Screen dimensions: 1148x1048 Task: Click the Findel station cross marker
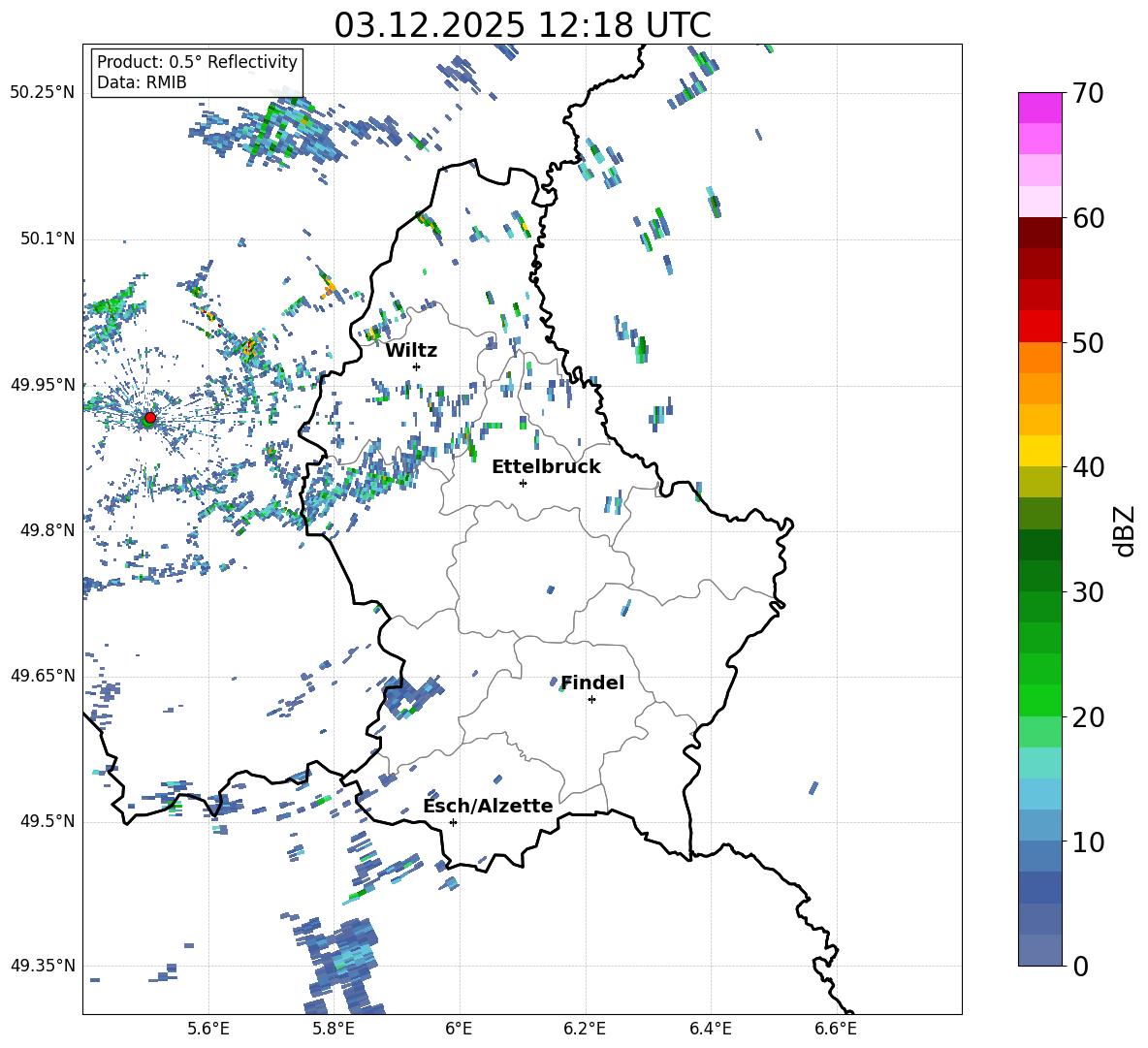[591, 699]
